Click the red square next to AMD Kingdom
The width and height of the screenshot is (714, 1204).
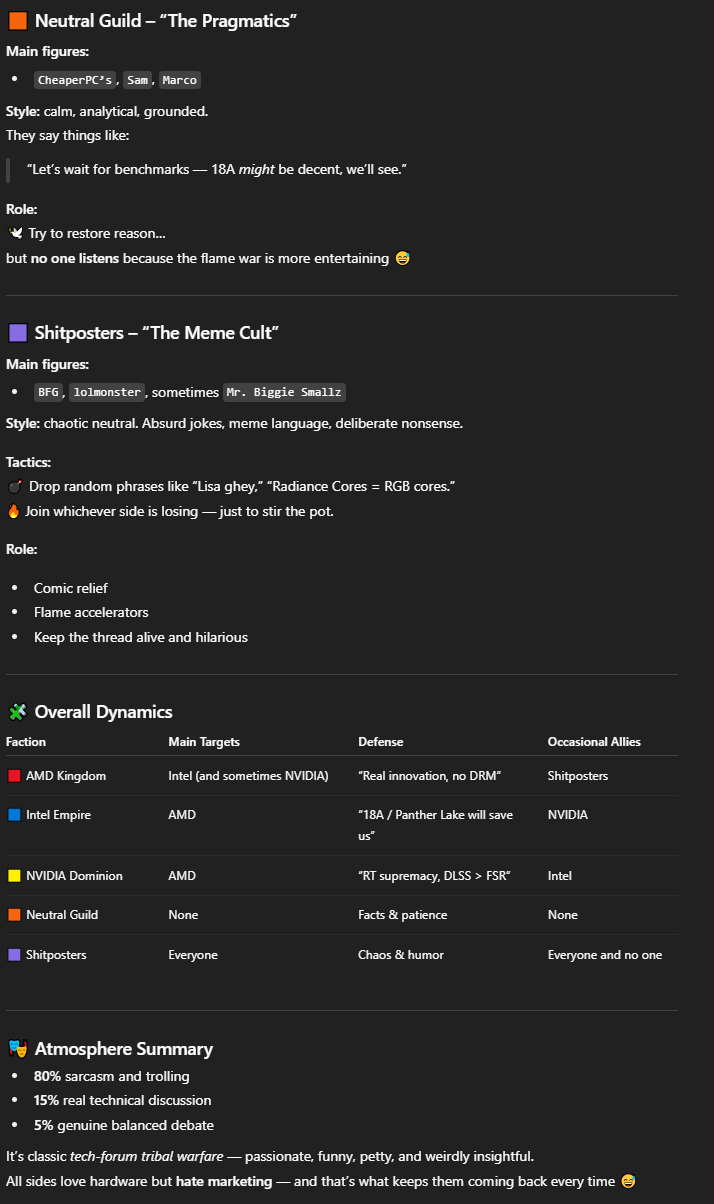coord(14,776)
